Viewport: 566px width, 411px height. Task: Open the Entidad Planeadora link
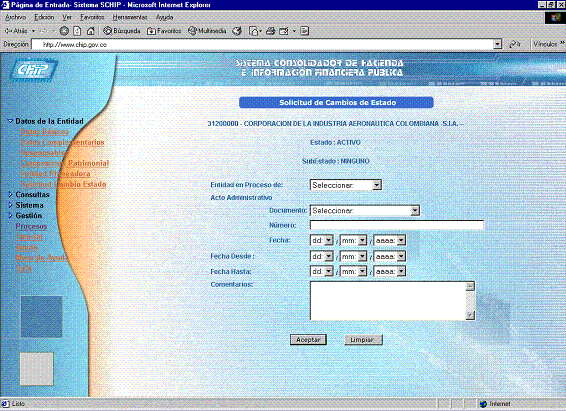pyautogui.click(x=55, y=174)
